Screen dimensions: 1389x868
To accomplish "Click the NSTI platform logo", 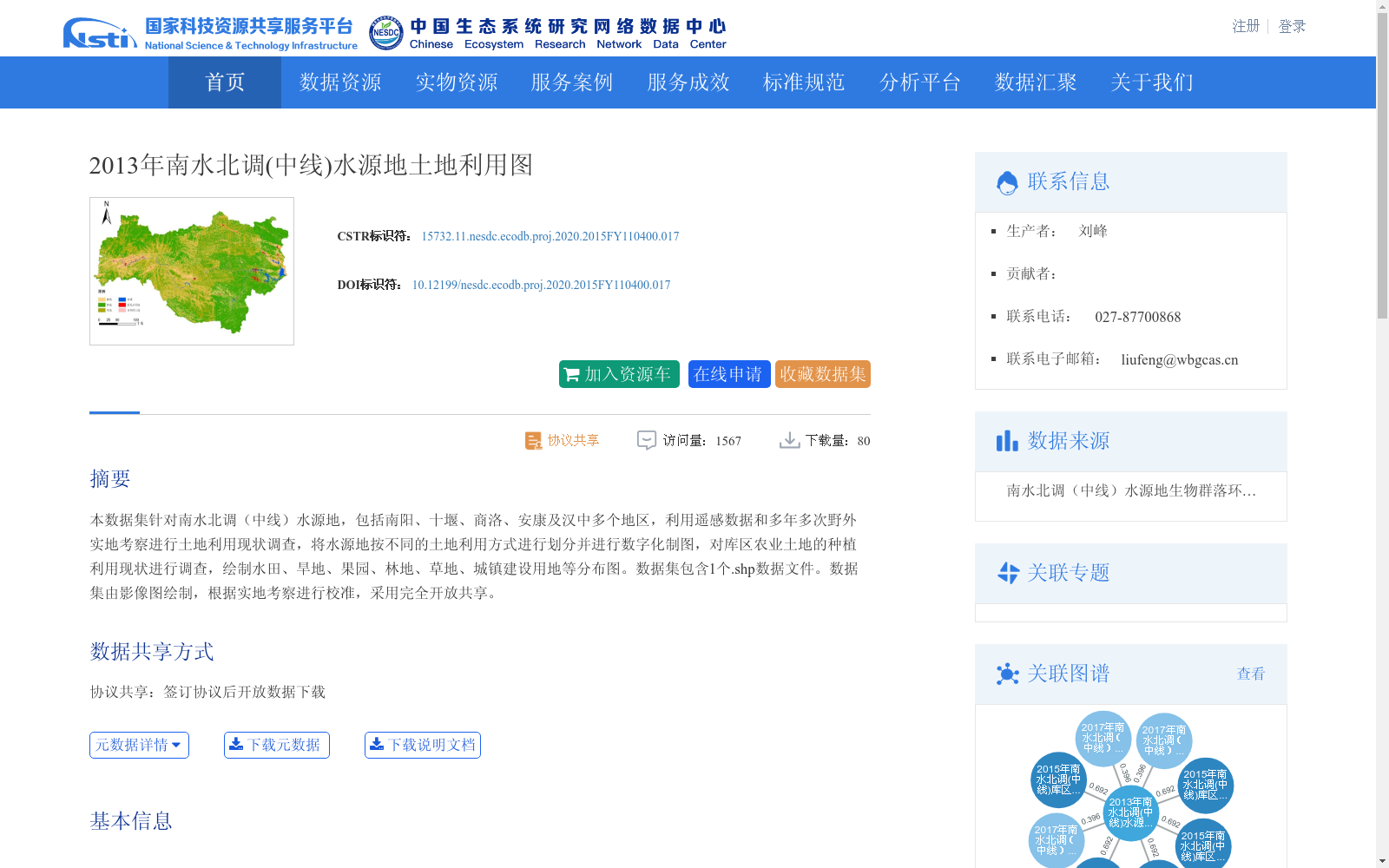I will point(210,34).
